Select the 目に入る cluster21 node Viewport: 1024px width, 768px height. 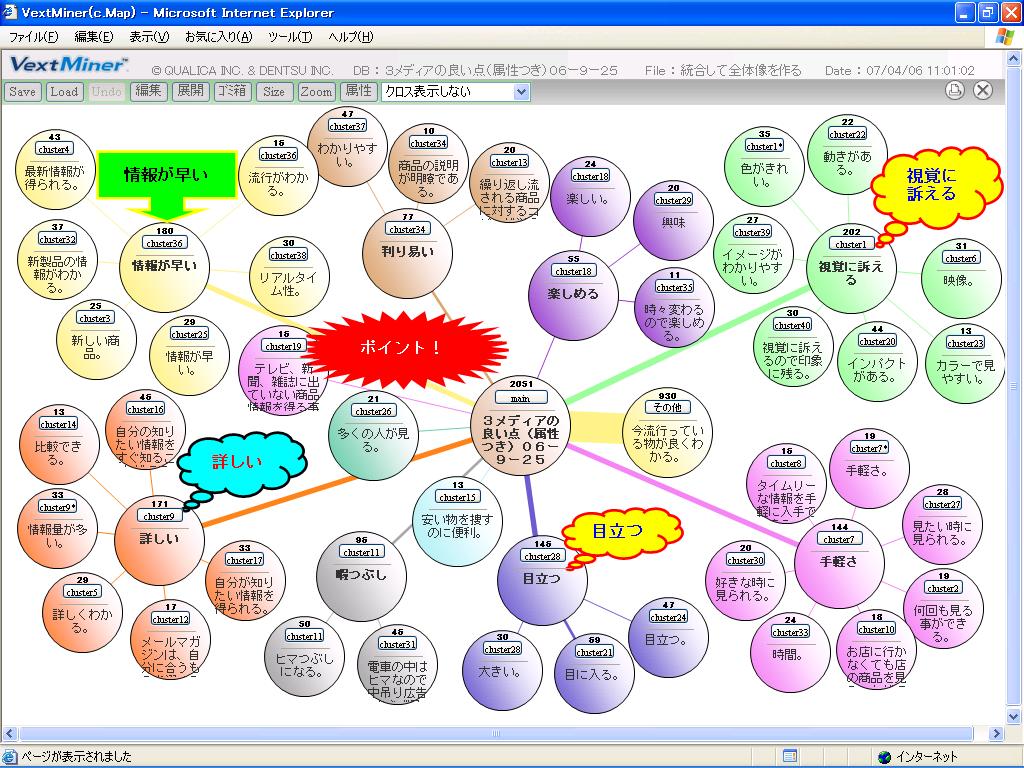click(594, 673)
